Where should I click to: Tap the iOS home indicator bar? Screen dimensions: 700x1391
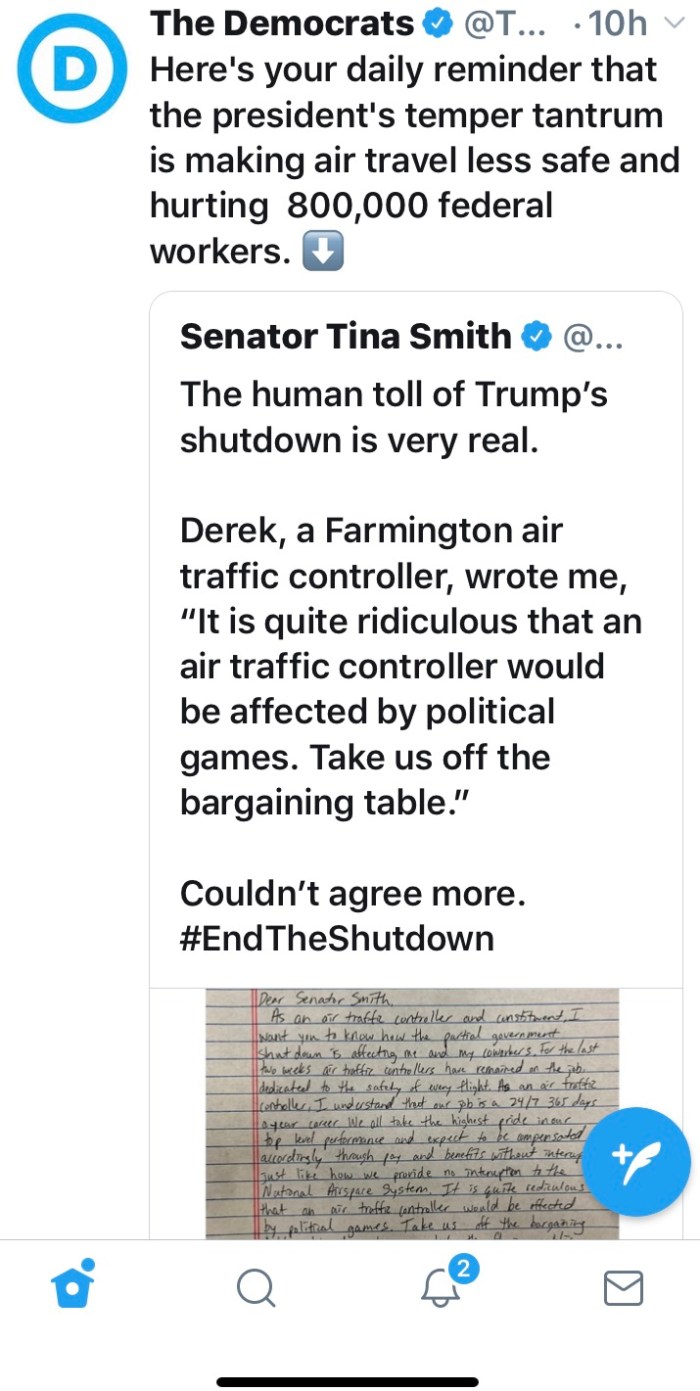coord(350,1381)
